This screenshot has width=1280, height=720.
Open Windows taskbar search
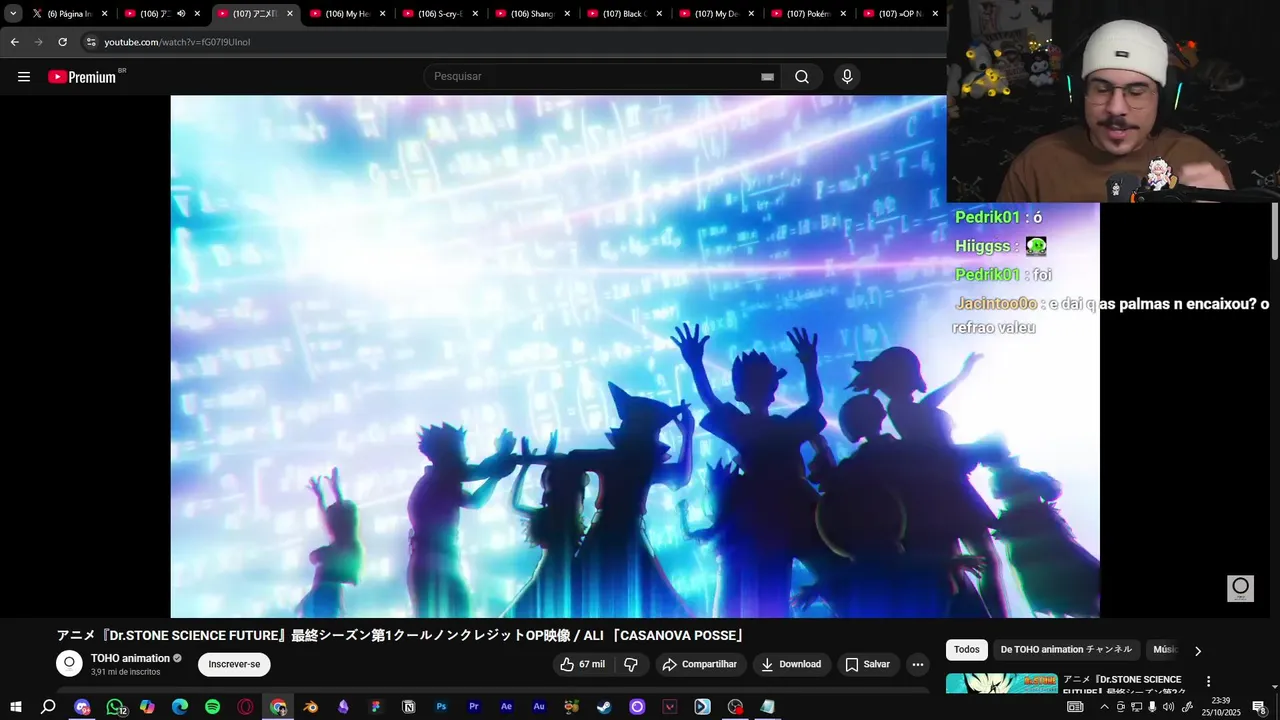[x=48, y=707]
